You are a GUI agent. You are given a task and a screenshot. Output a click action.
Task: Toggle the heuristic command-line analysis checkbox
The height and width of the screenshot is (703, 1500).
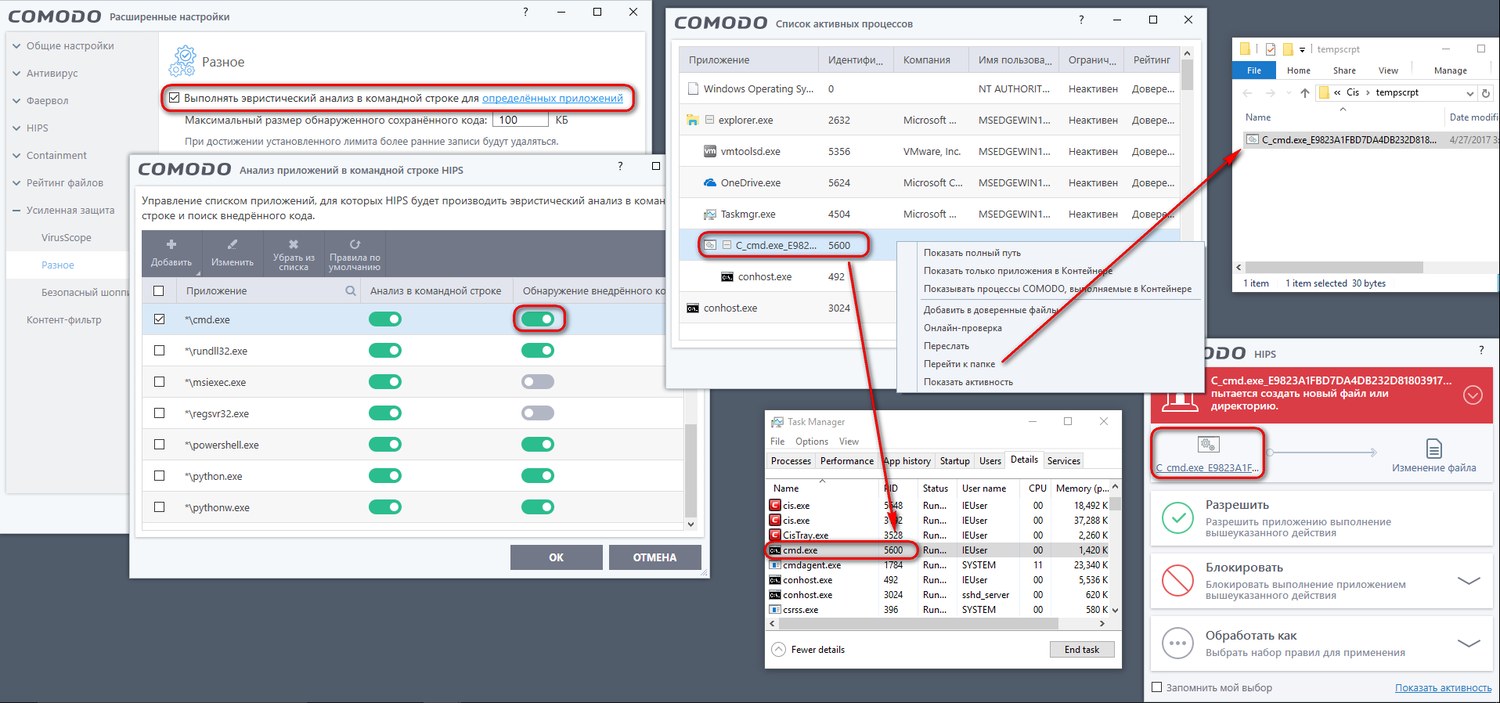175,98
